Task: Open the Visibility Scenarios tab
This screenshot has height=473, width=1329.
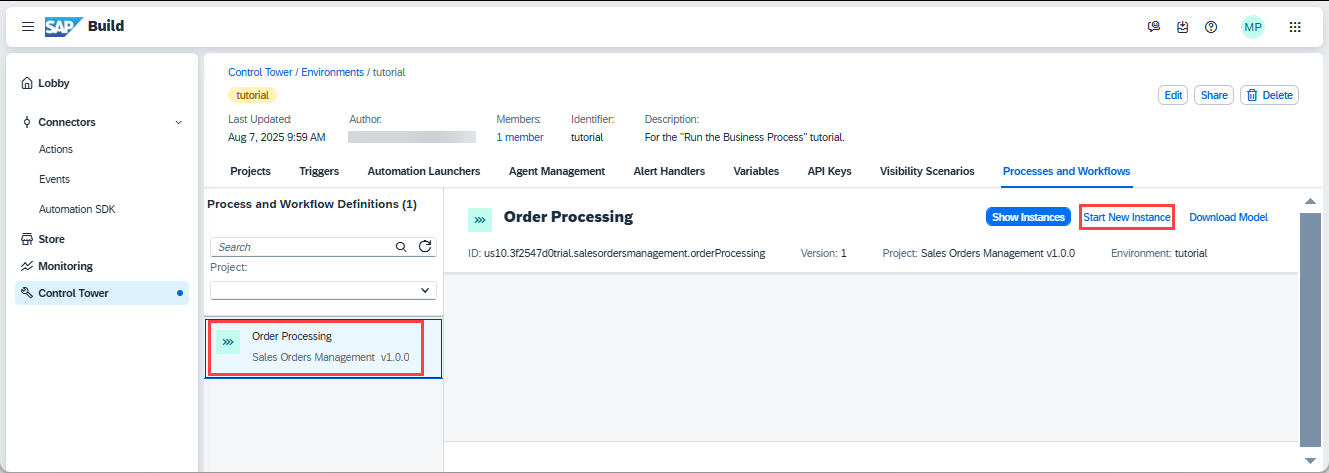Action: coord(927,171)
